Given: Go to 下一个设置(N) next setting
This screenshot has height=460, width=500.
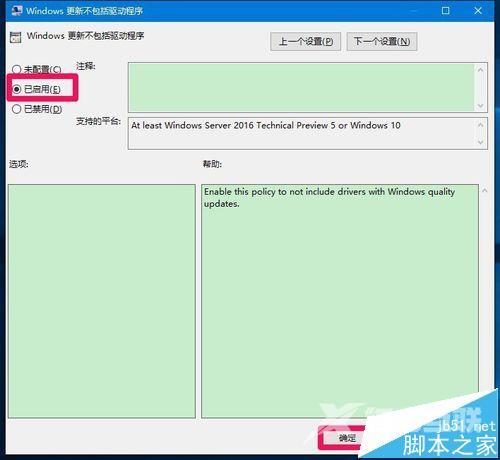Looking at the screenshot, I should tap(382, 41).
